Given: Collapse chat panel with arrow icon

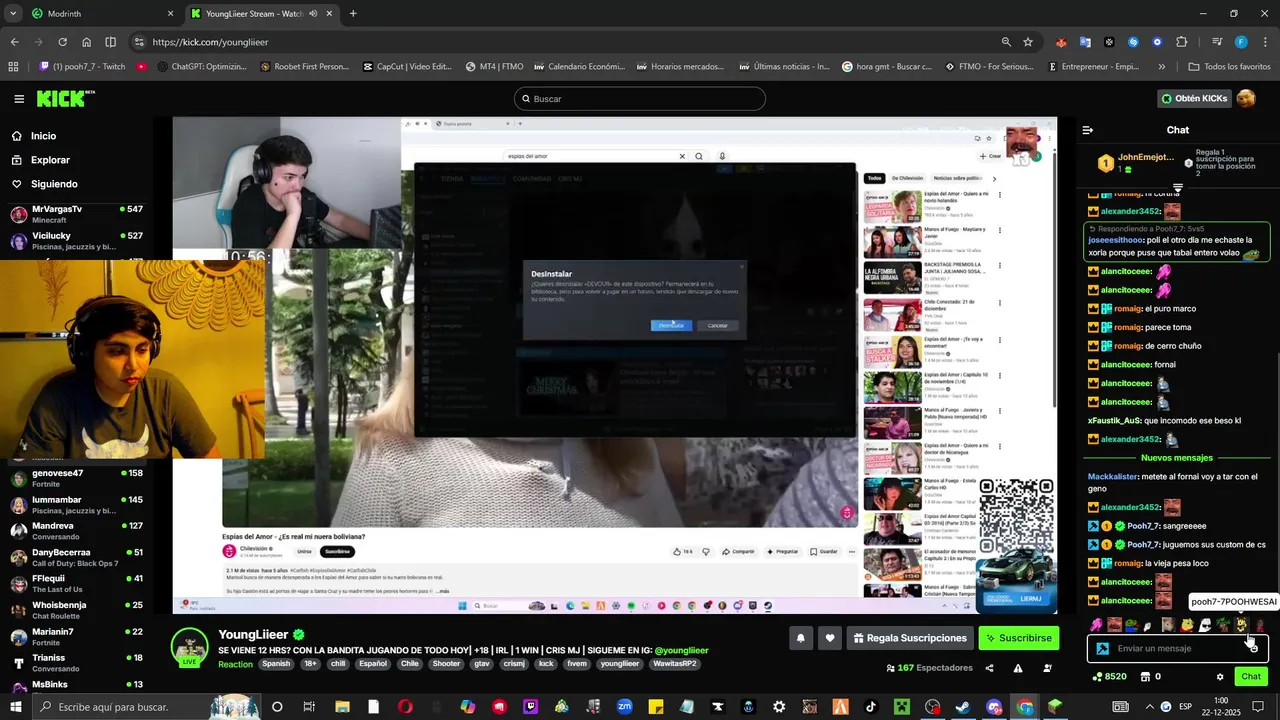Looking at the screenshot, I should pyautogui.click(x=1088, y=130).
